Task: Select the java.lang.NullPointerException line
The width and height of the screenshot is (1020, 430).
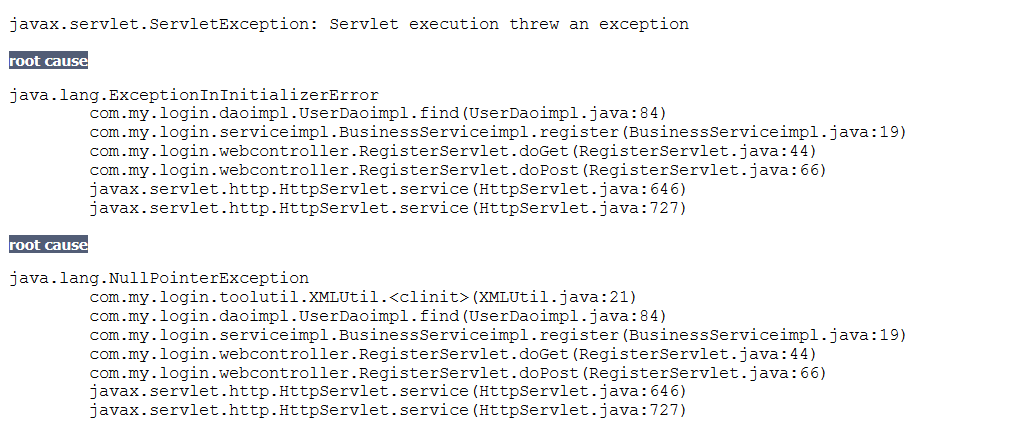Action: (159, 279)
